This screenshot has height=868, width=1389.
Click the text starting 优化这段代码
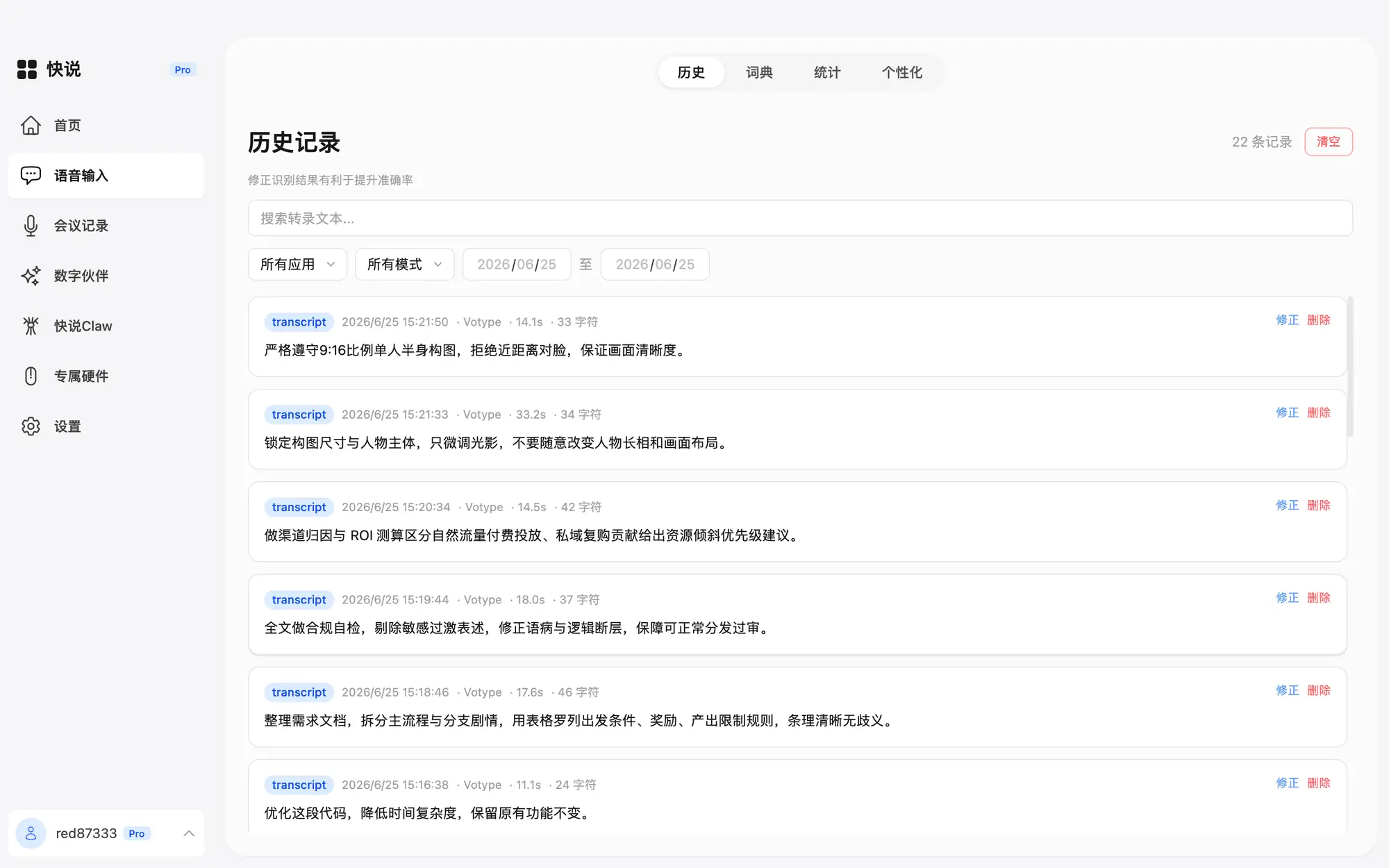coord(429,813)
